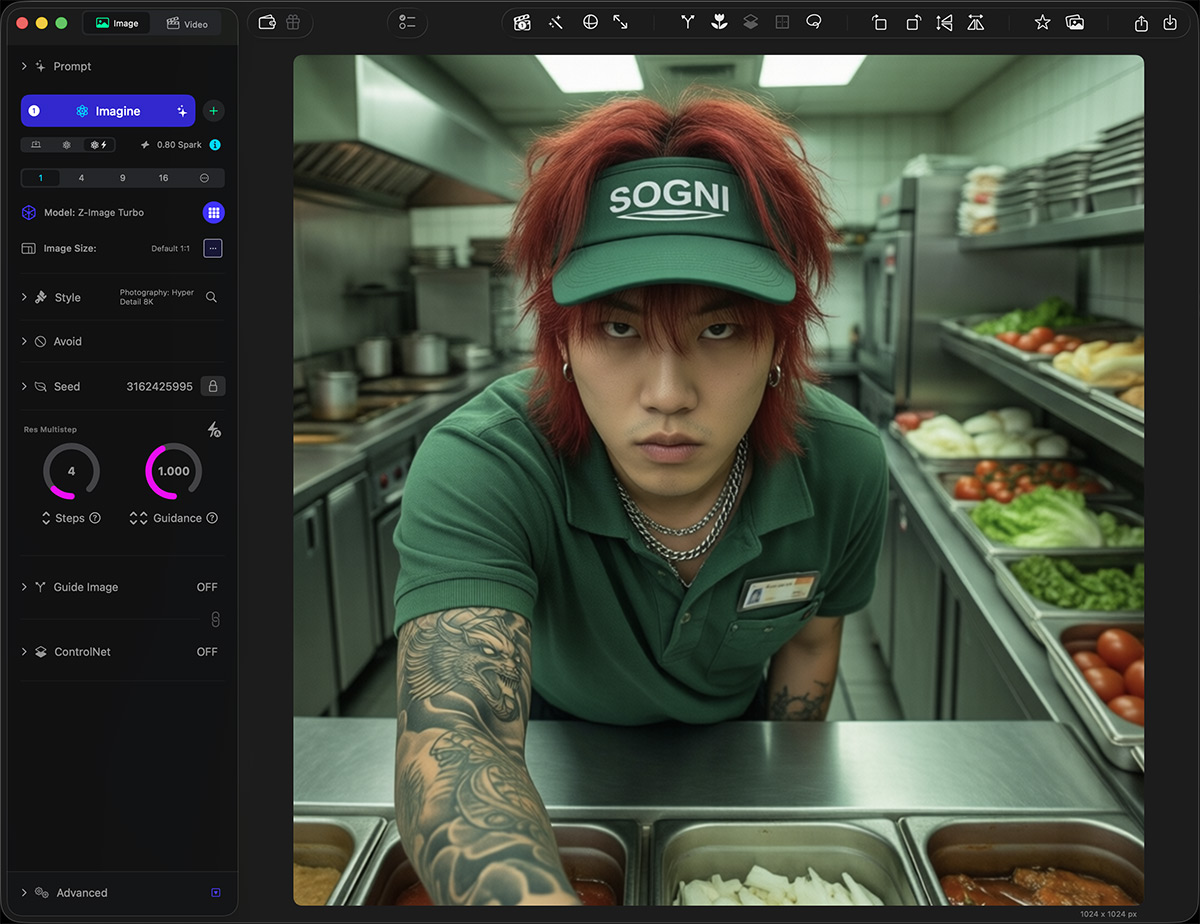Click the lasso selection tool icon
Image resolution: width=1200 pixels, height=924 pixels.
click(x=814, y=22)
